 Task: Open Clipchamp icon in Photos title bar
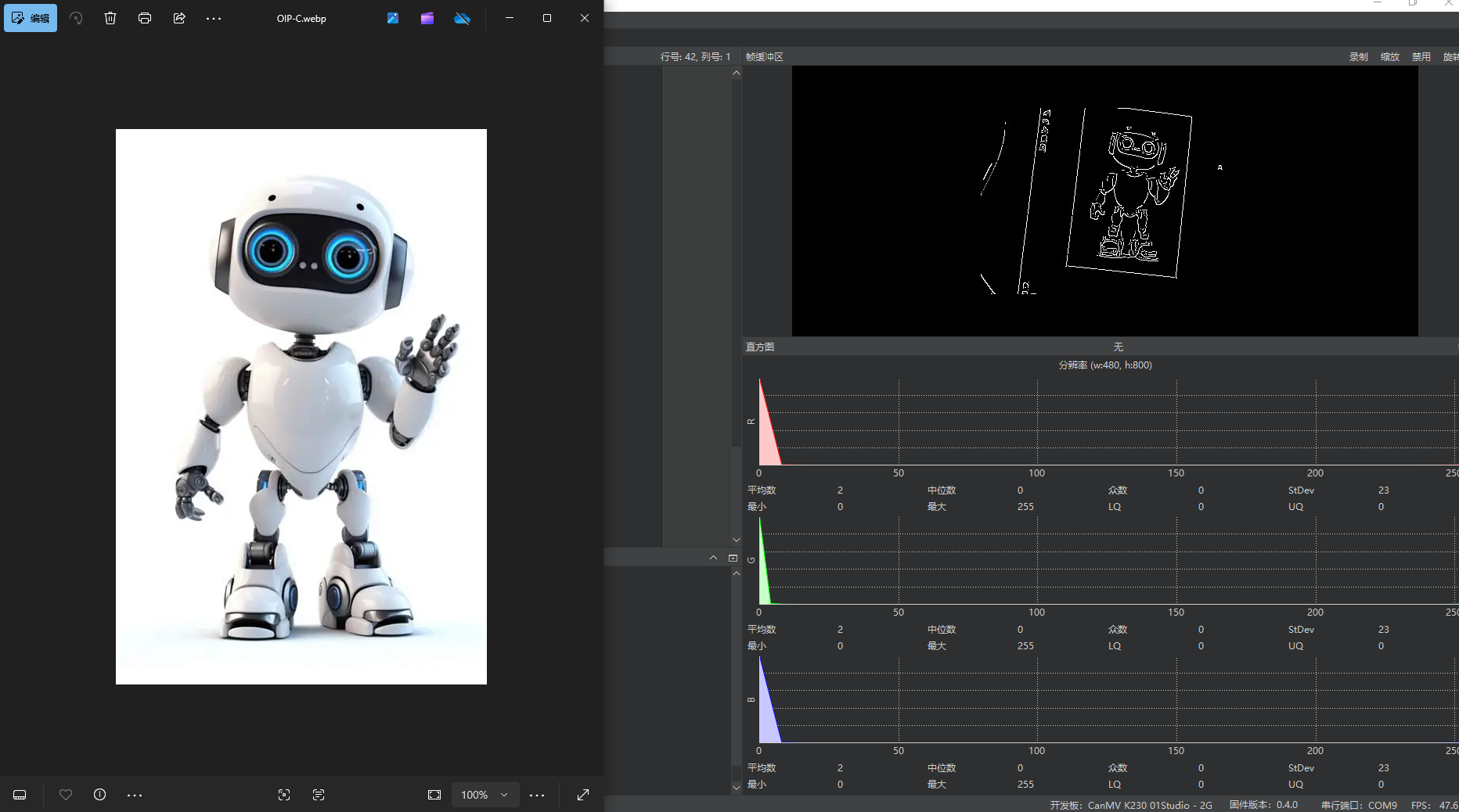[427, 18]
